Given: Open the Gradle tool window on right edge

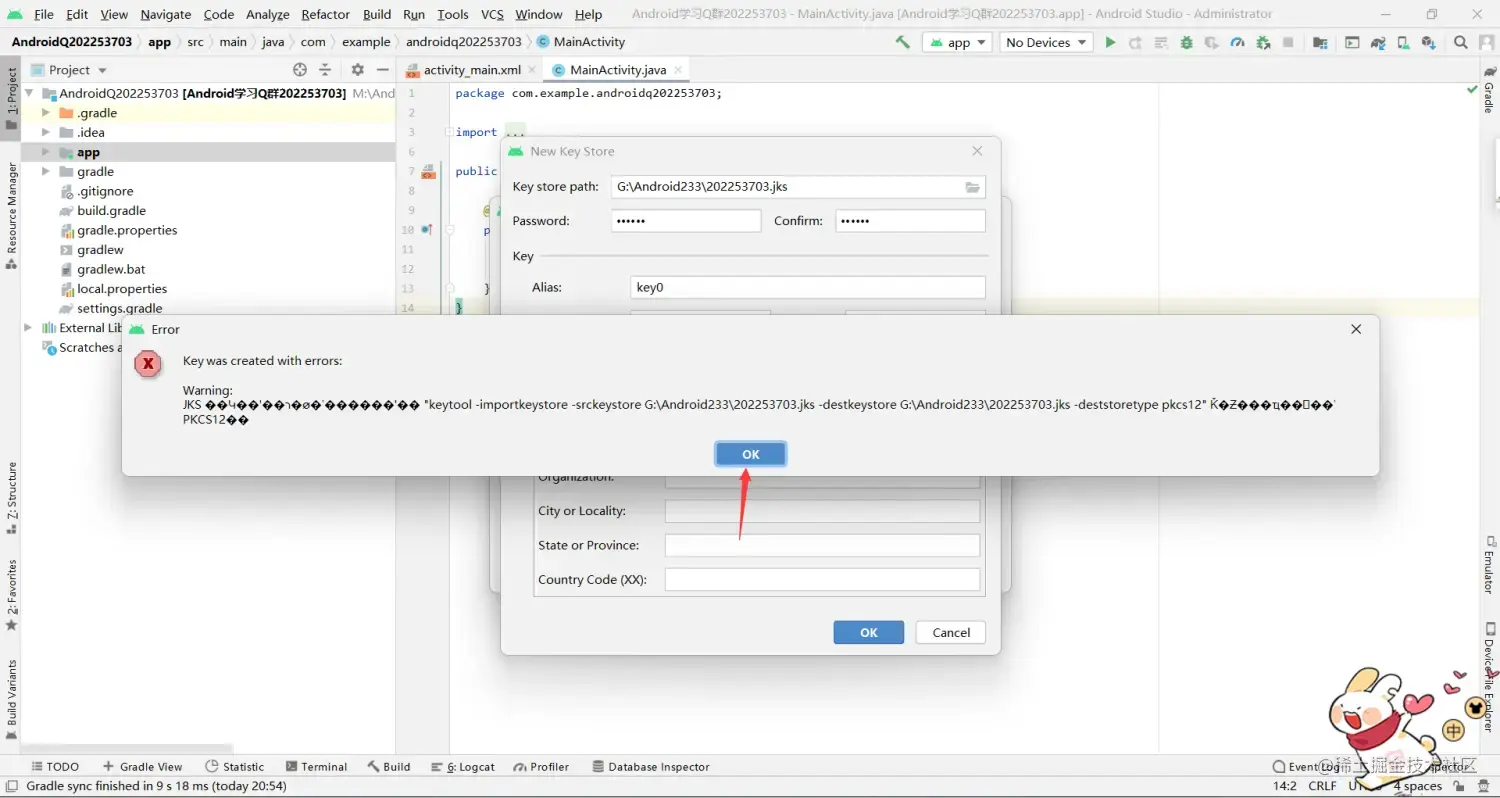Looking at the screenshot, I should (1488, 91).
